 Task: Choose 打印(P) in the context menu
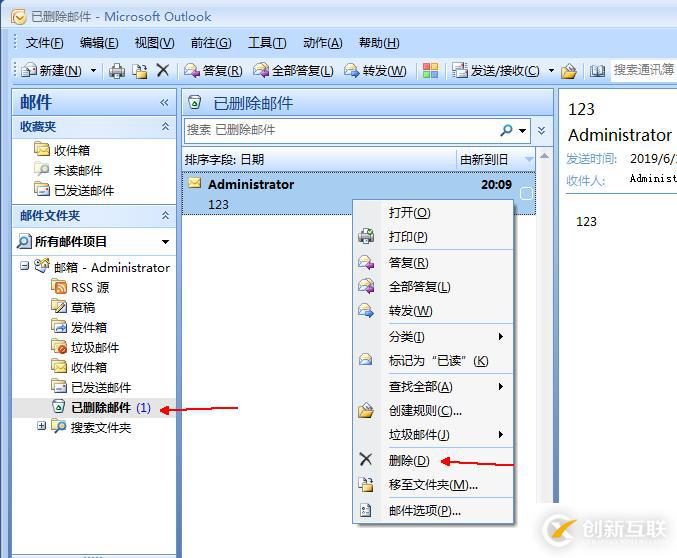[433, 237]
